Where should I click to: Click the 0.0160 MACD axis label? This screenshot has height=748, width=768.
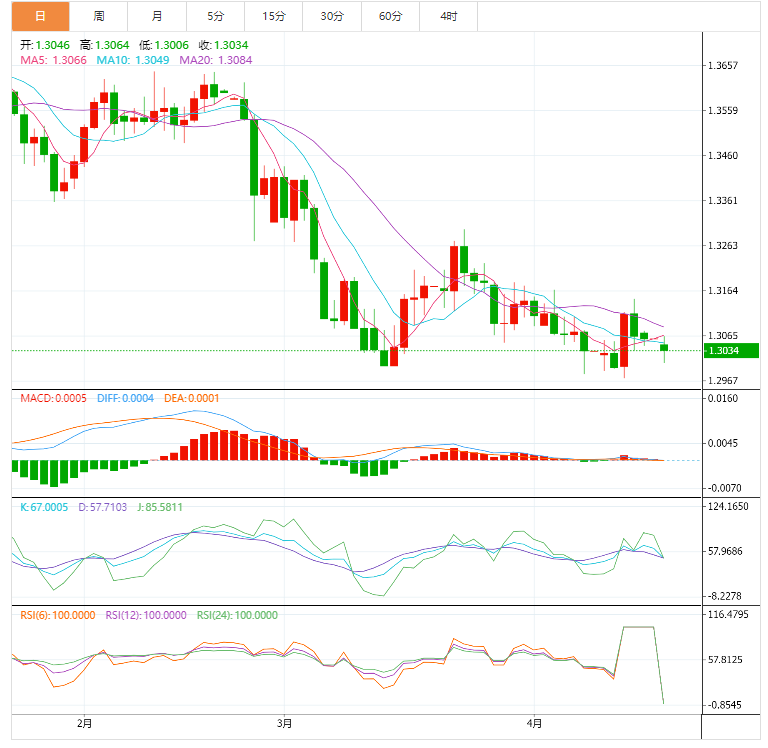tap(723, 398)
